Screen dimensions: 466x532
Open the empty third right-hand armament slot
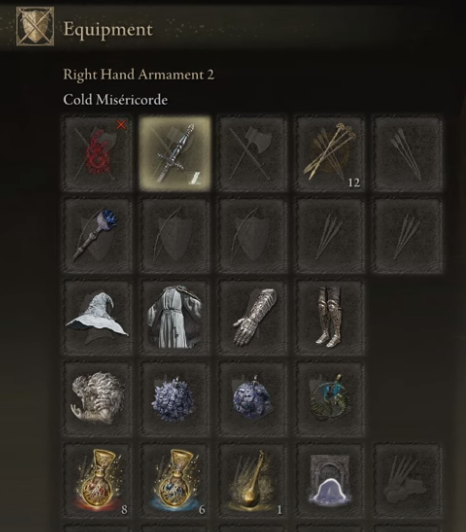point(252,154)
